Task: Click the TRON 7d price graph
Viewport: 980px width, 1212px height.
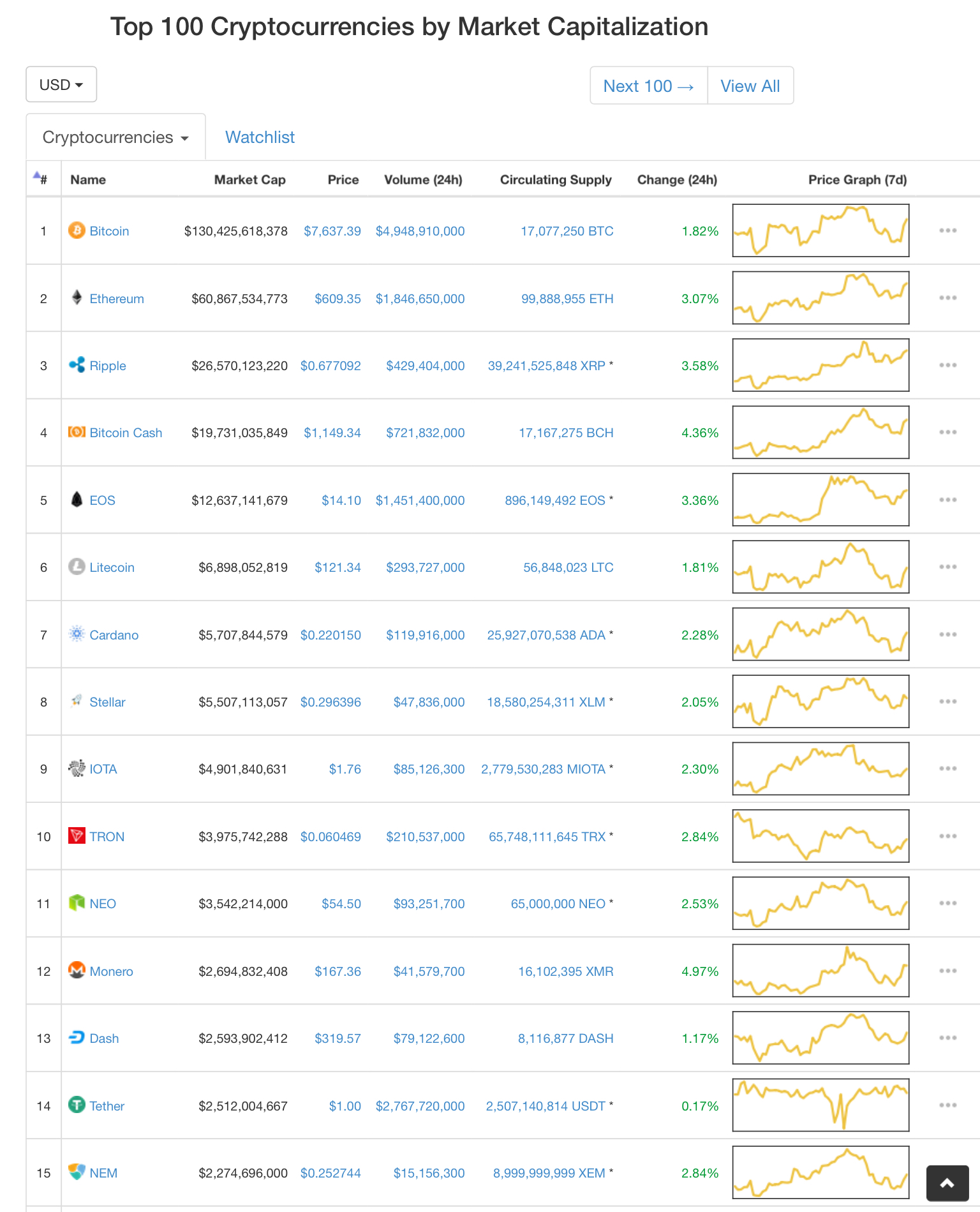Action: (x=820, y=836)
